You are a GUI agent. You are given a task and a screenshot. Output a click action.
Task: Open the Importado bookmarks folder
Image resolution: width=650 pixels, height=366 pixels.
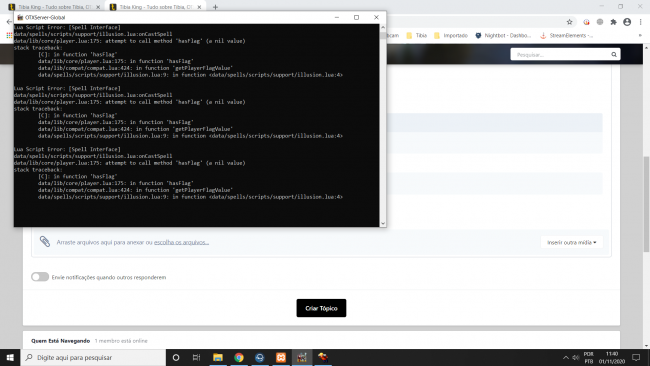click(451, 36)
